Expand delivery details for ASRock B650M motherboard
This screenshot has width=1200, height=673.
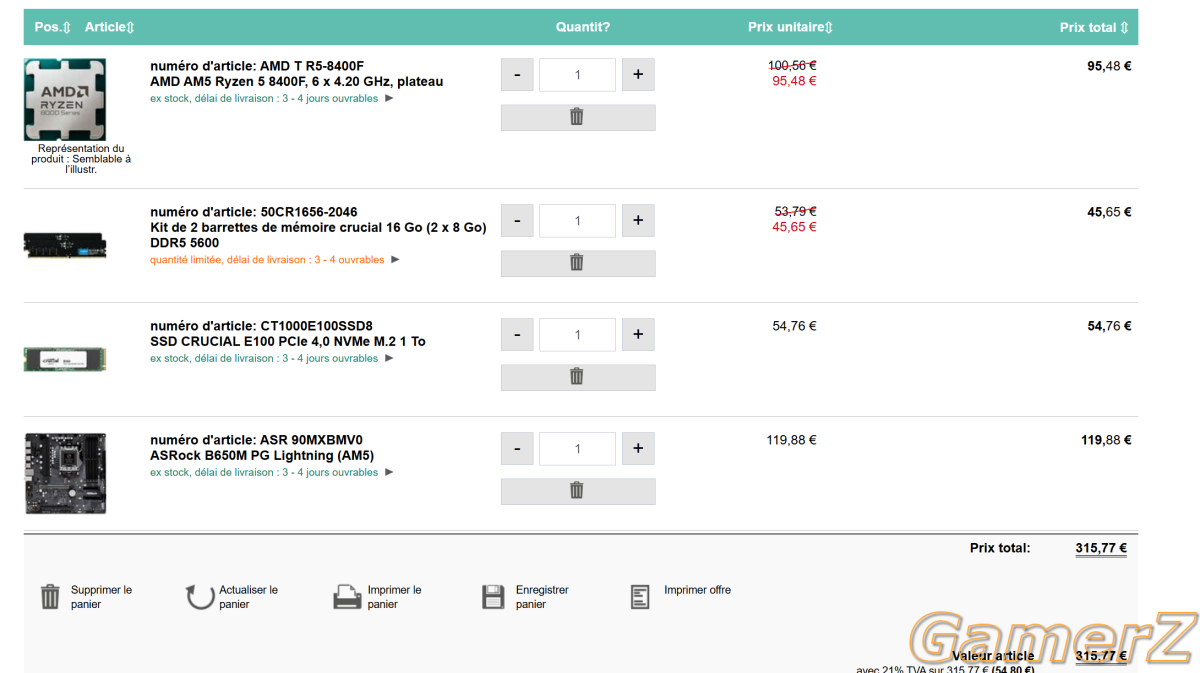pyautogui.click(x=390, y=472)
